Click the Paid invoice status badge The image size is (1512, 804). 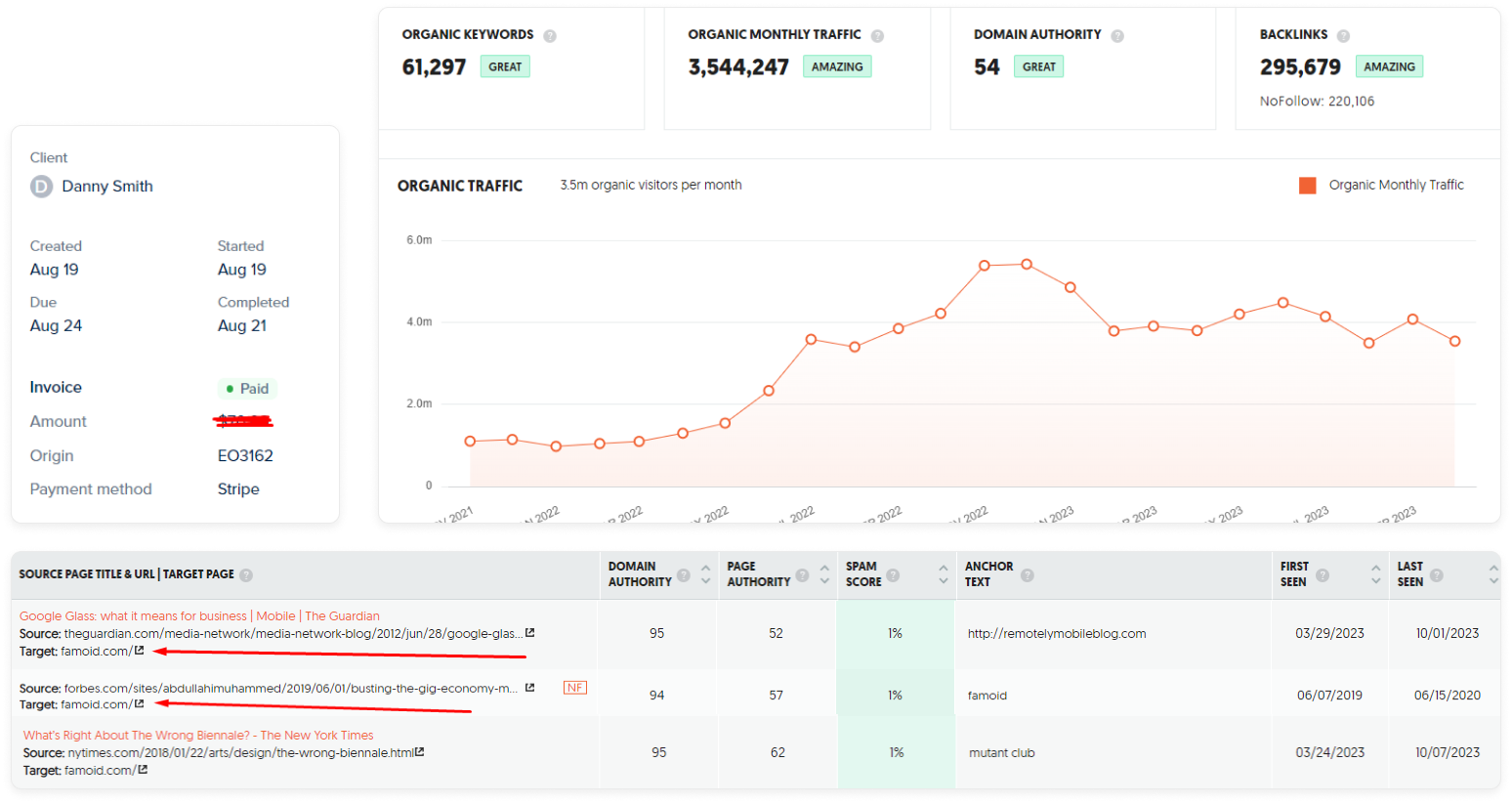pos(247,389)
